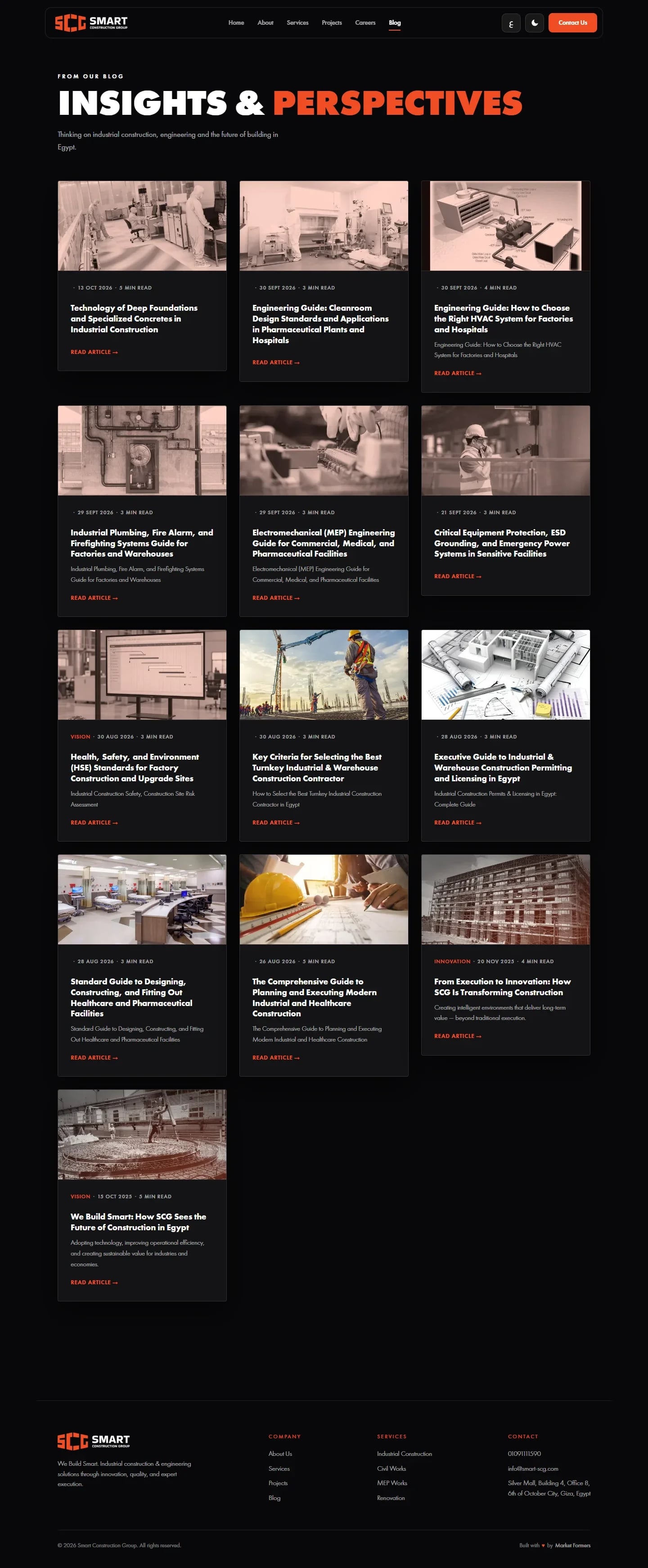Open MEP Works footer link
This screenshot has height=1568, width=648.
(x=392, y=1483)
